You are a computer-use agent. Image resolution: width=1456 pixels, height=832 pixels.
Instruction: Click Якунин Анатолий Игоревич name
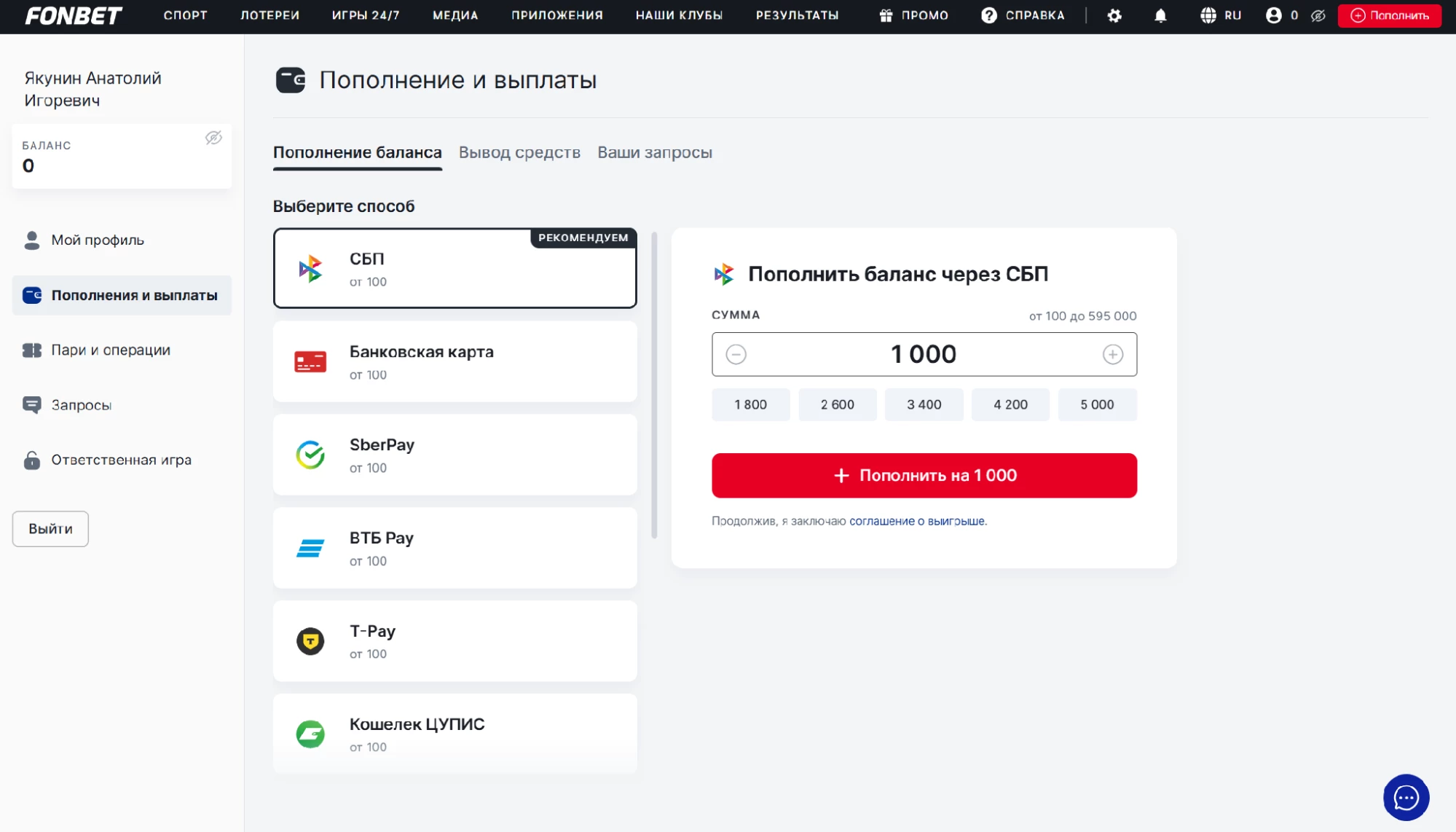(x=93, y=89)
